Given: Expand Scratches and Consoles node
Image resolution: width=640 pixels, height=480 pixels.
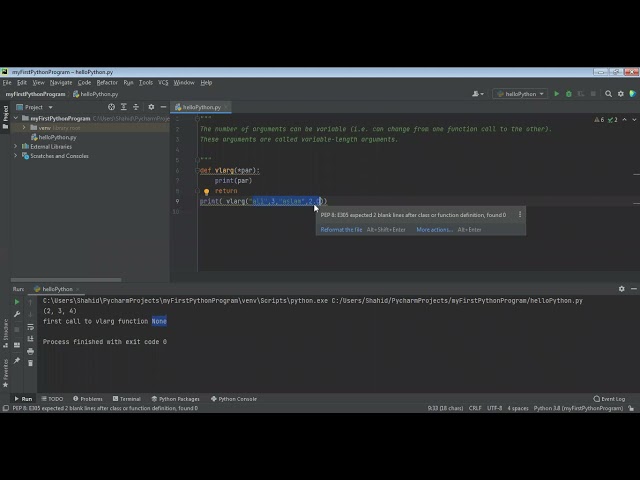Looking at the screenshot, I should (x=16, y=156).
